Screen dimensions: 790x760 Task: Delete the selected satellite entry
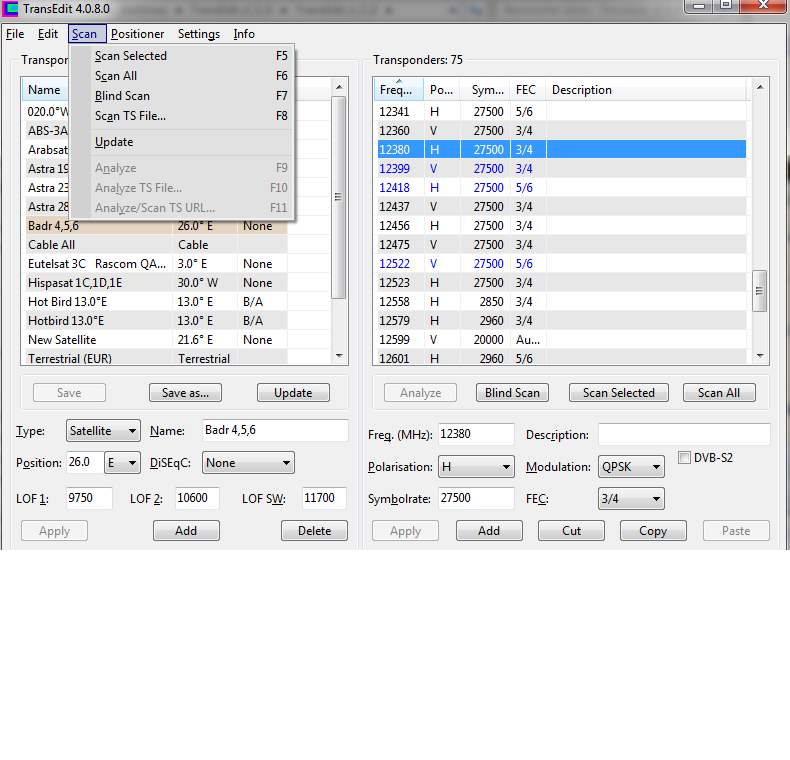point(314,531)
